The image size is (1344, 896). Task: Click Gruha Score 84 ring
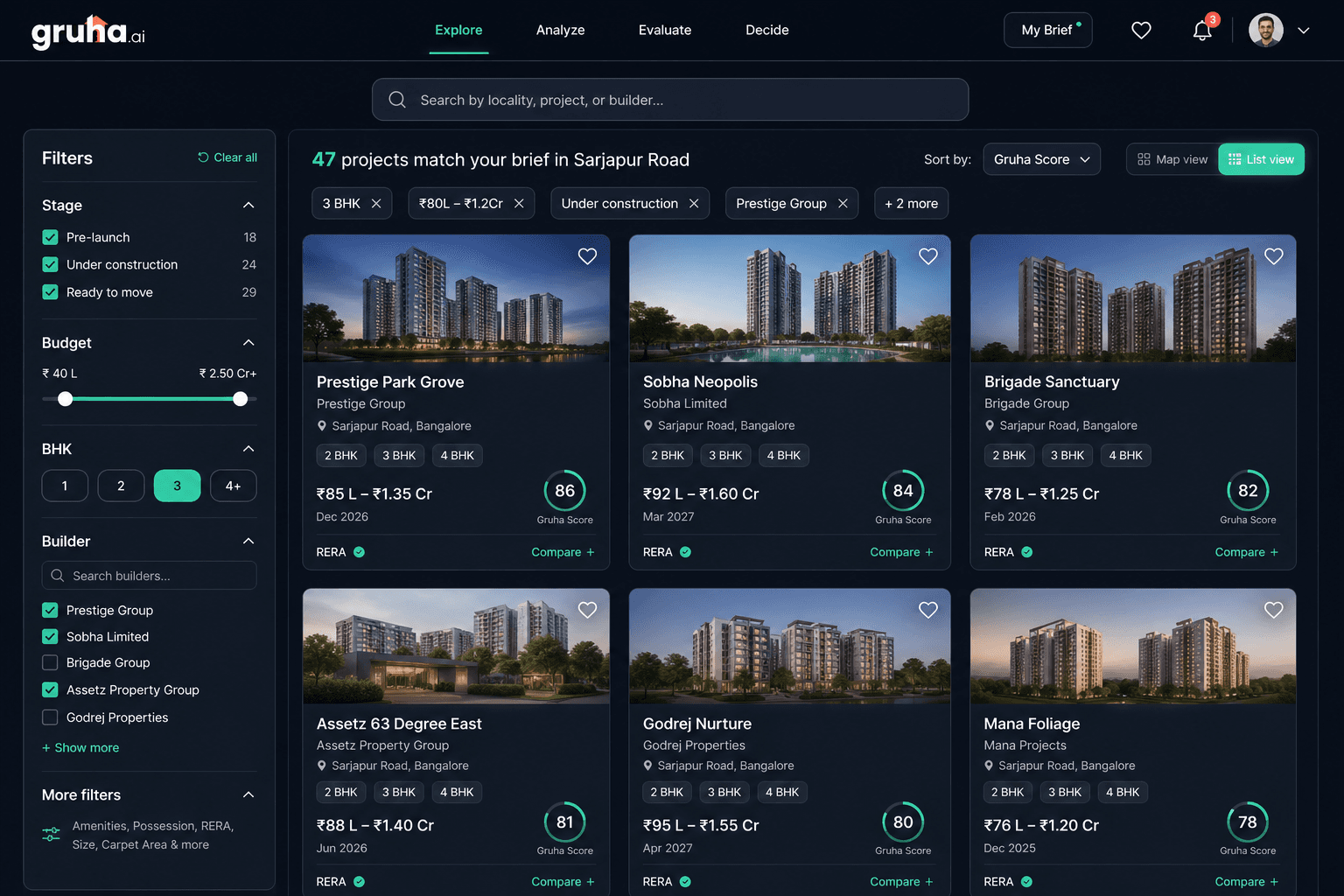coord(903,491)
